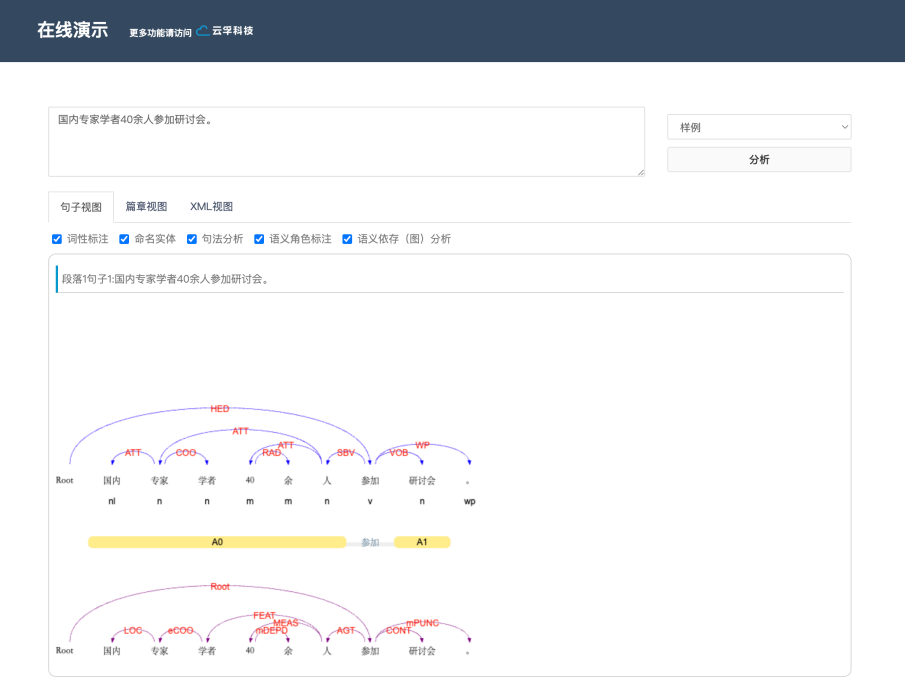Click the HED dependency arc label
Screen dimensions: 905x682
(x=220, y=409)
